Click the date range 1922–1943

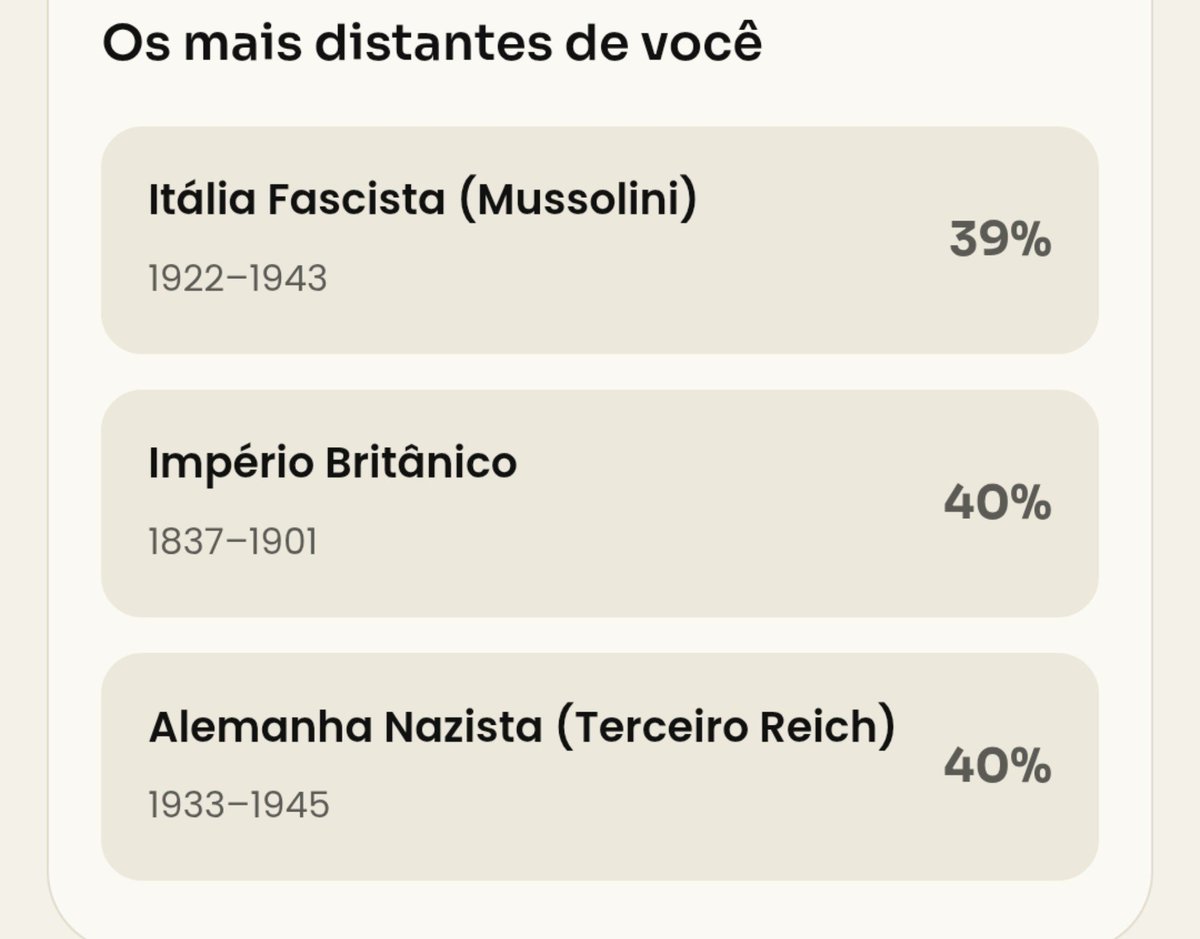[x=238, y=279]
